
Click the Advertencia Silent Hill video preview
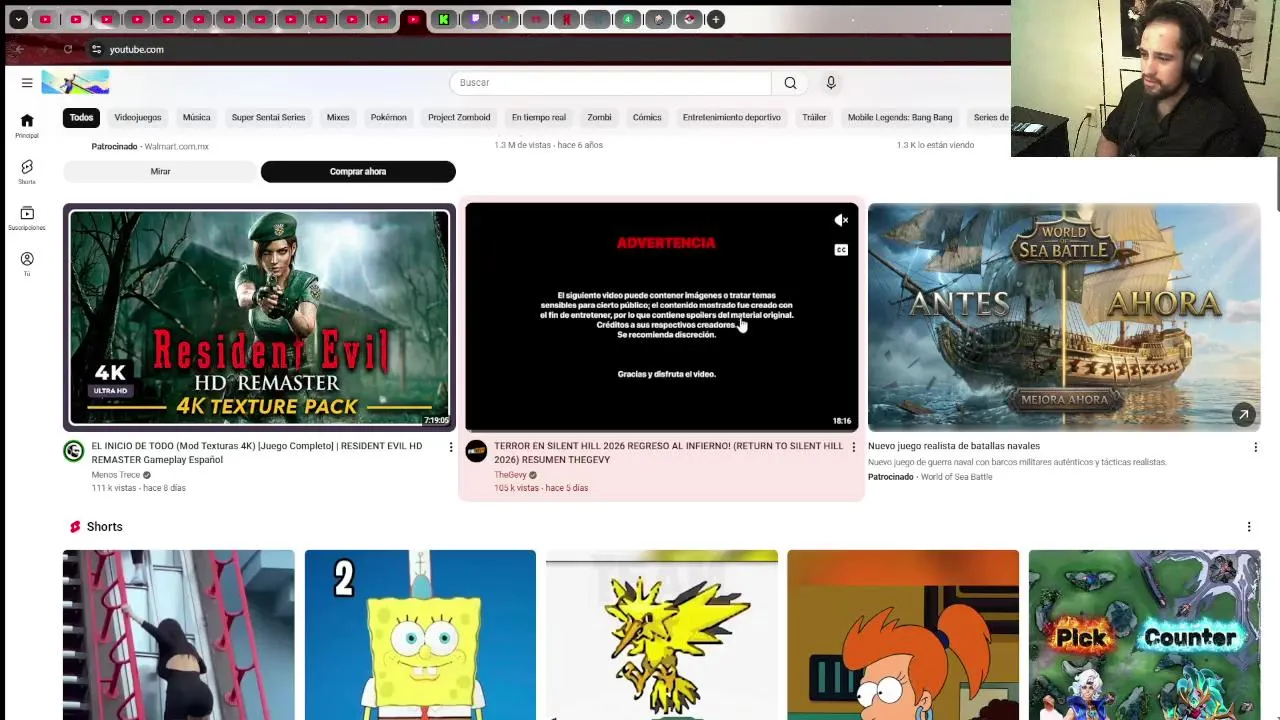click(661, 317)
